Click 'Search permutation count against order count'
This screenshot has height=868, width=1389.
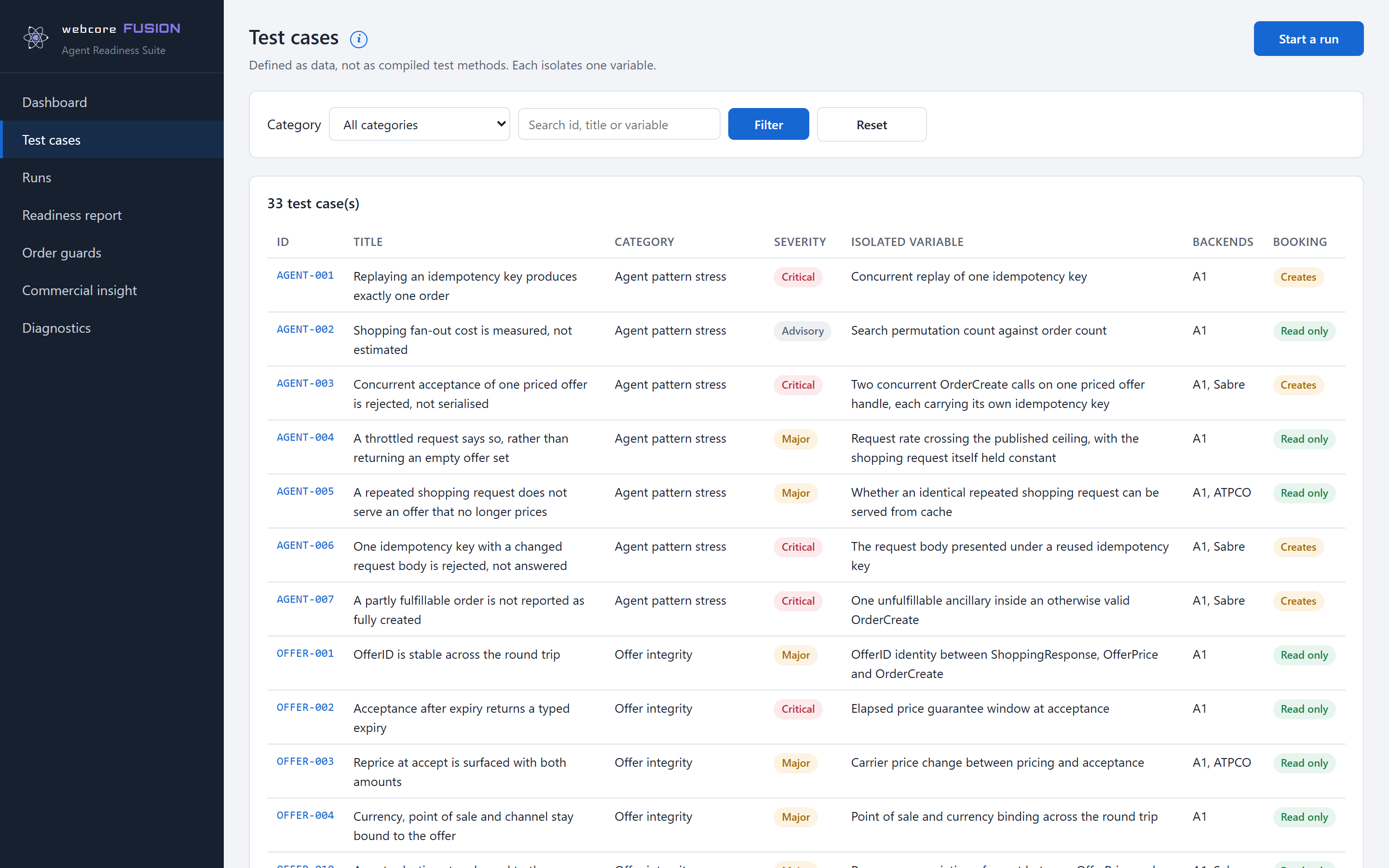point(979,331)
